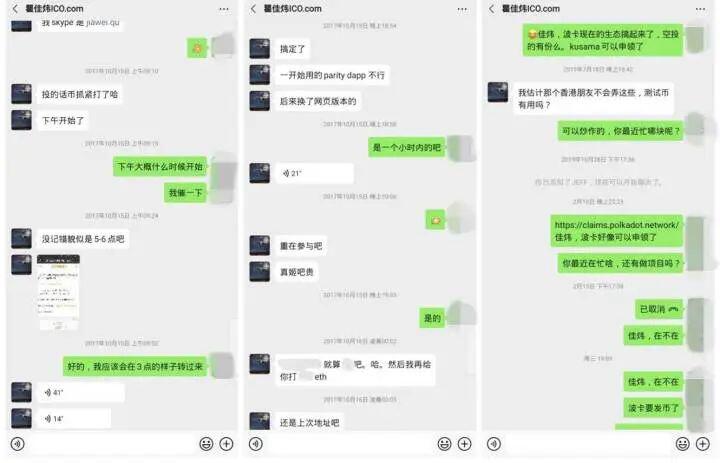Switch to voice input in right chat

(x=494, y=444)
